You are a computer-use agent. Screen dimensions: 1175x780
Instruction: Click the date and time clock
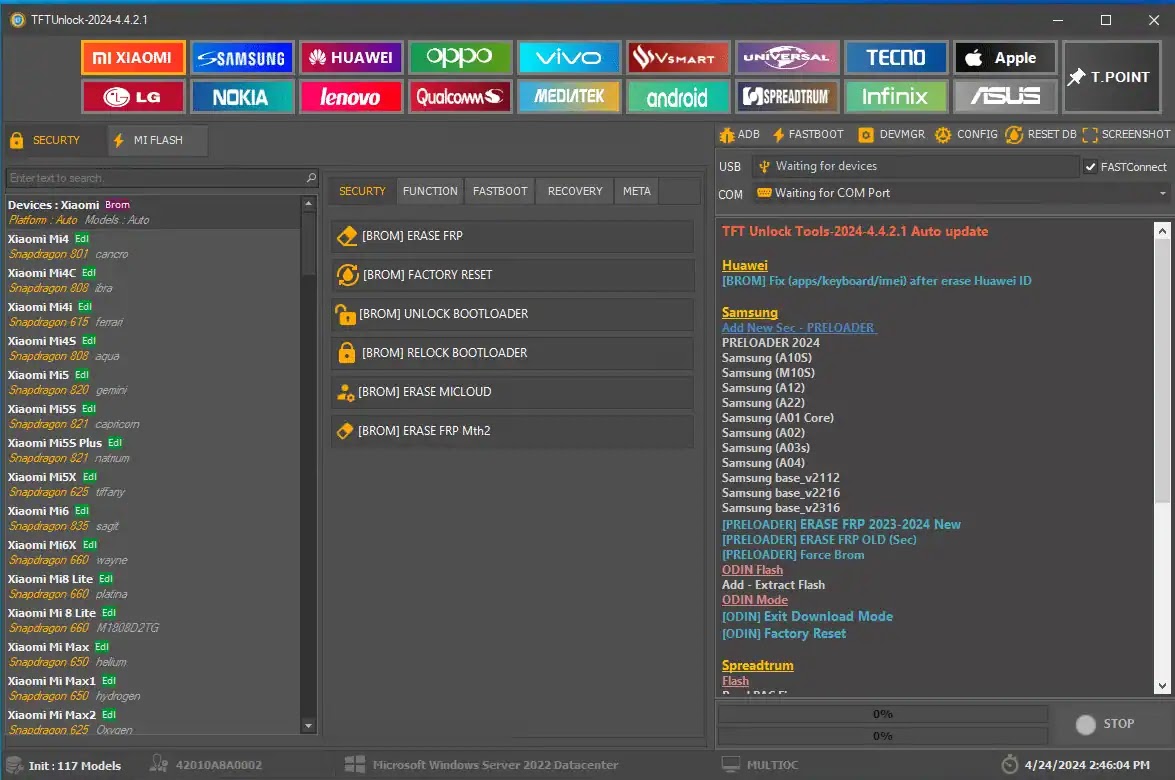pos(1076,765)
